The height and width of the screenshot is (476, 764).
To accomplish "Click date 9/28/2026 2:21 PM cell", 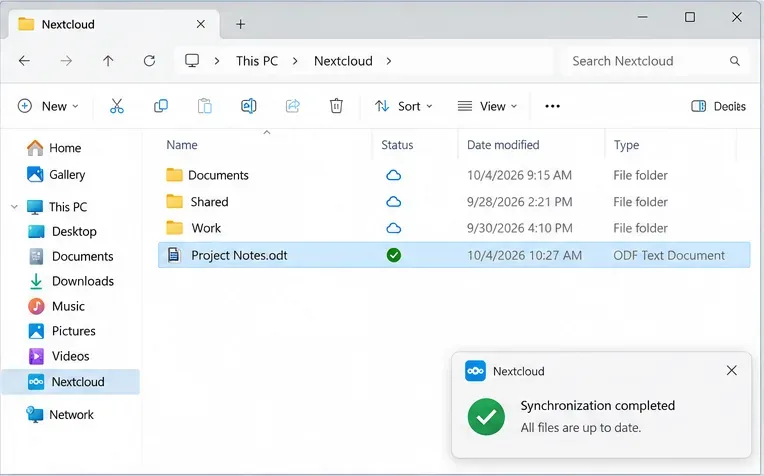I will [x=519, y=202].
